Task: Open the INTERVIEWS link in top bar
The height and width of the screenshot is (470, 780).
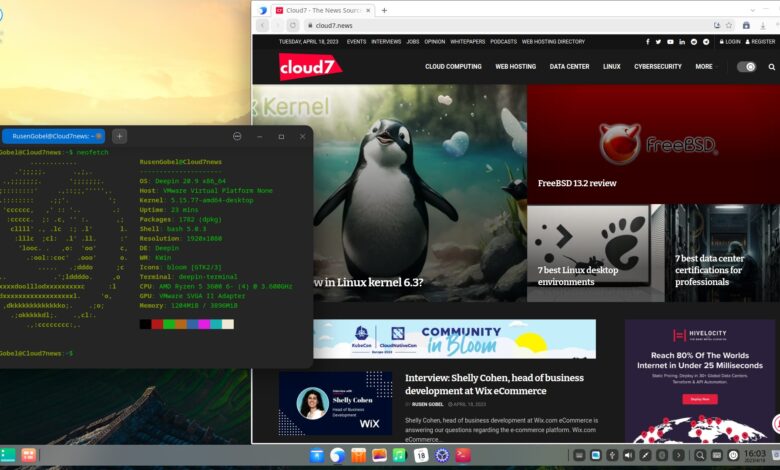Action: 386,42
